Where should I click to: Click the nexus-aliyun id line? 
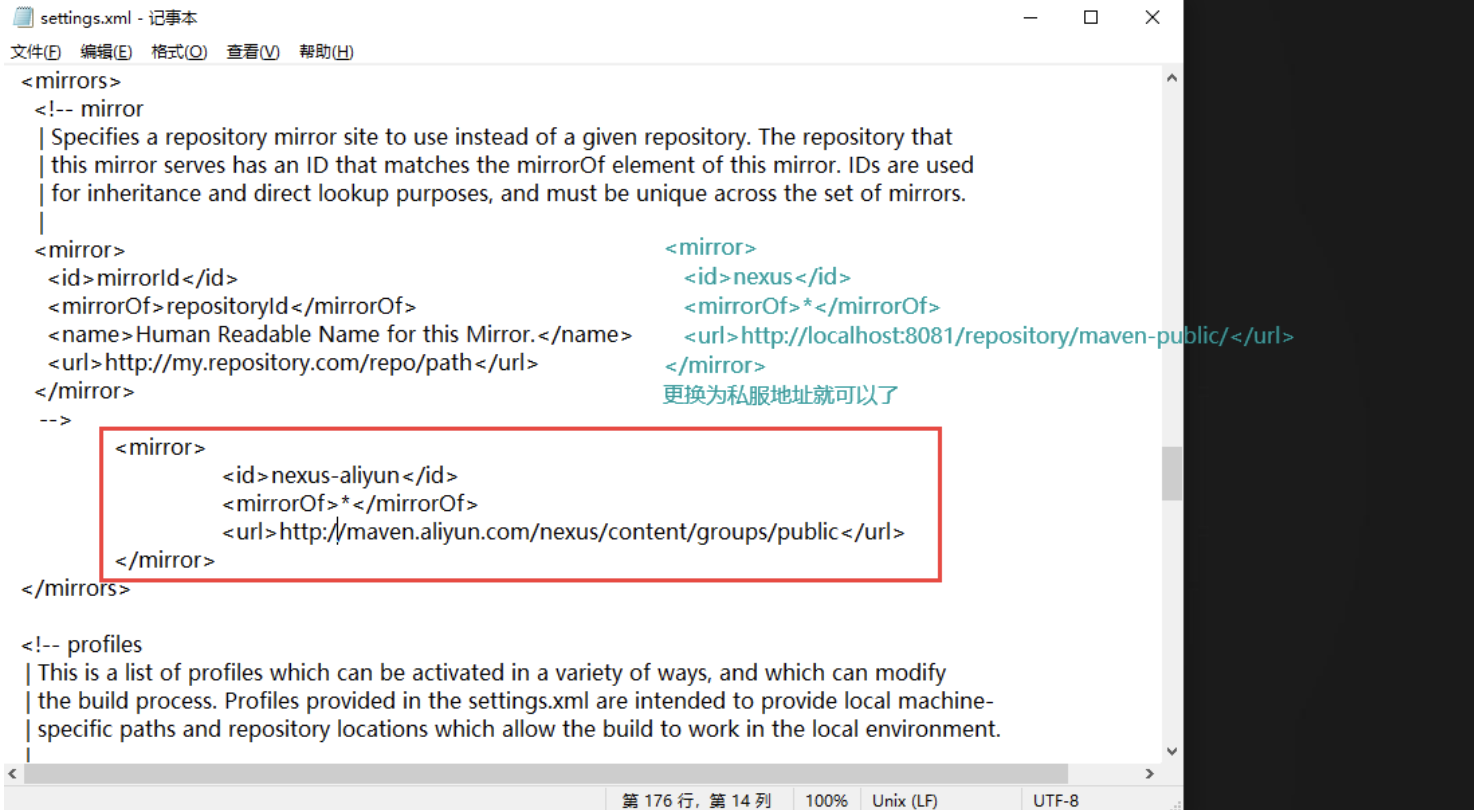[x=340, y=475]
